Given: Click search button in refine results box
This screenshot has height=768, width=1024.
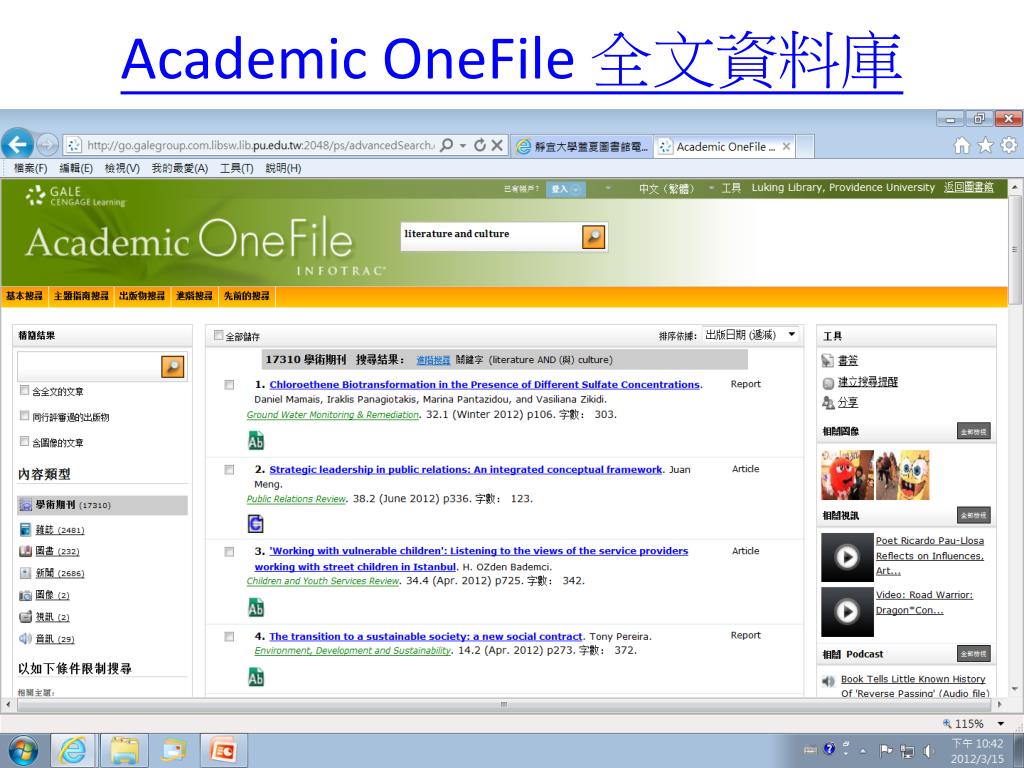Looking at the screenshot, I should tap(173, 366).
